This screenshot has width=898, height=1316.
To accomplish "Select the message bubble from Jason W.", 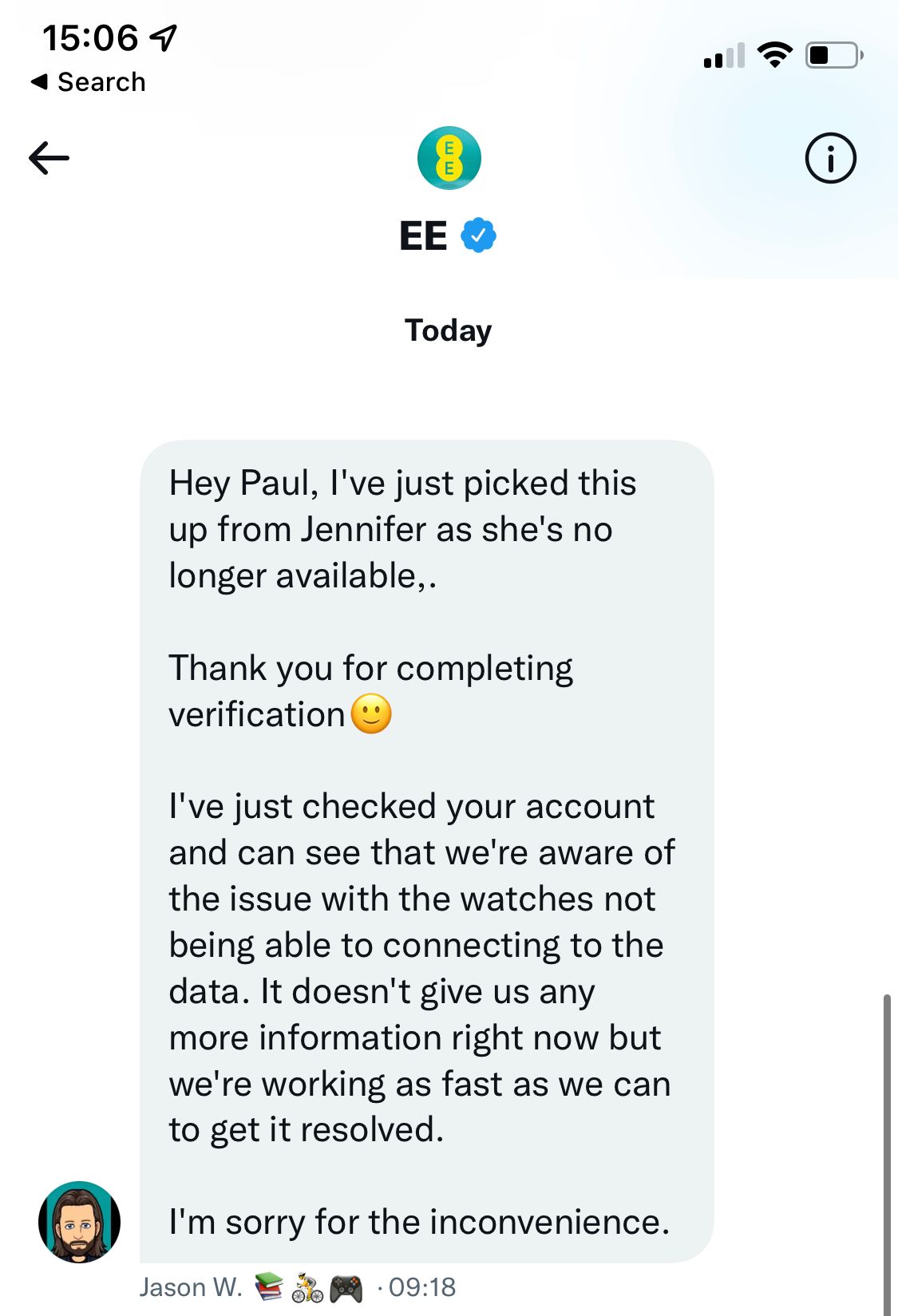I will click(426, 851).
